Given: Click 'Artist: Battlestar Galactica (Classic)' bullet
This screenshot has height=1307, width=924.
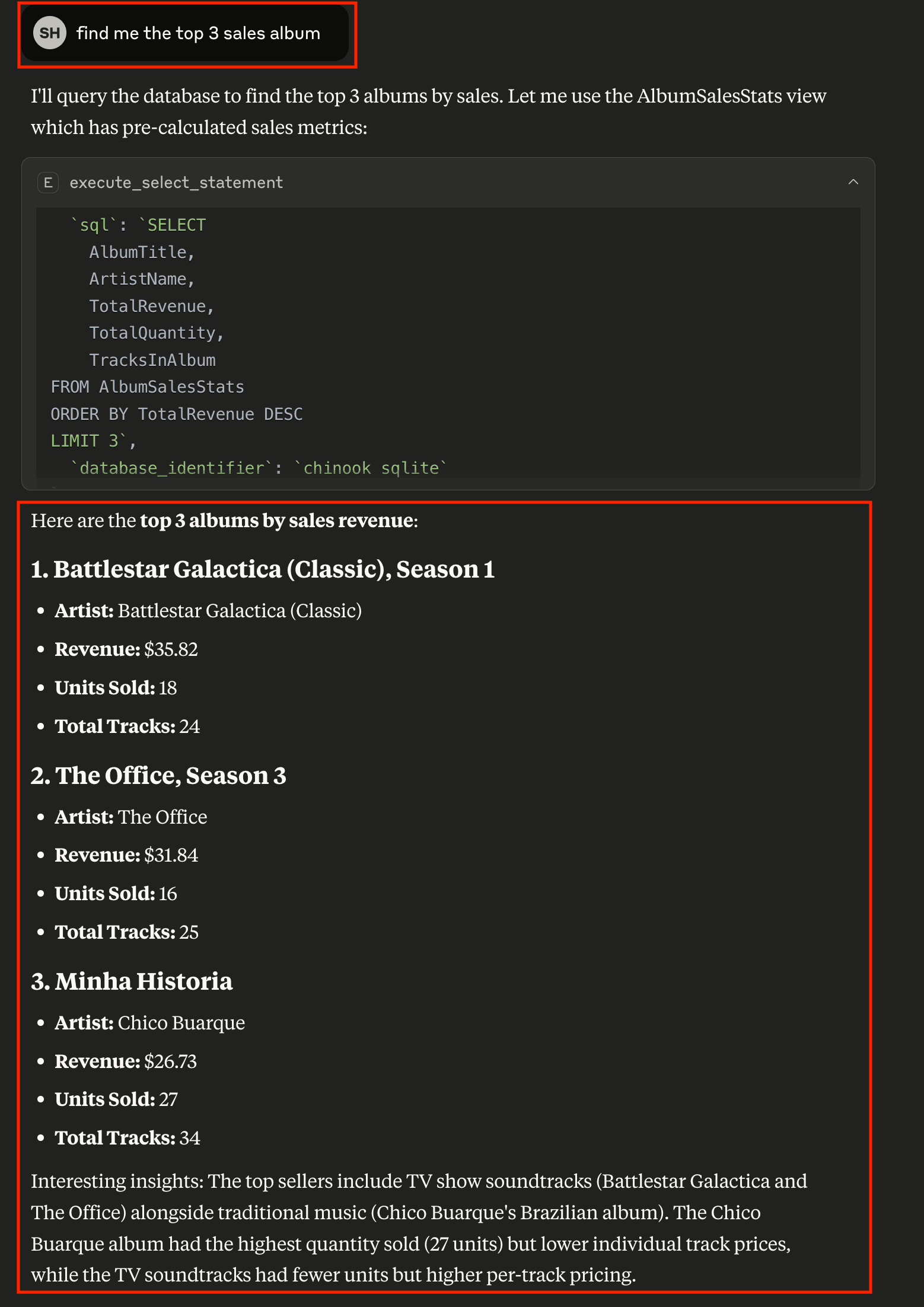Looking at the screenshot, I should 208,611.
